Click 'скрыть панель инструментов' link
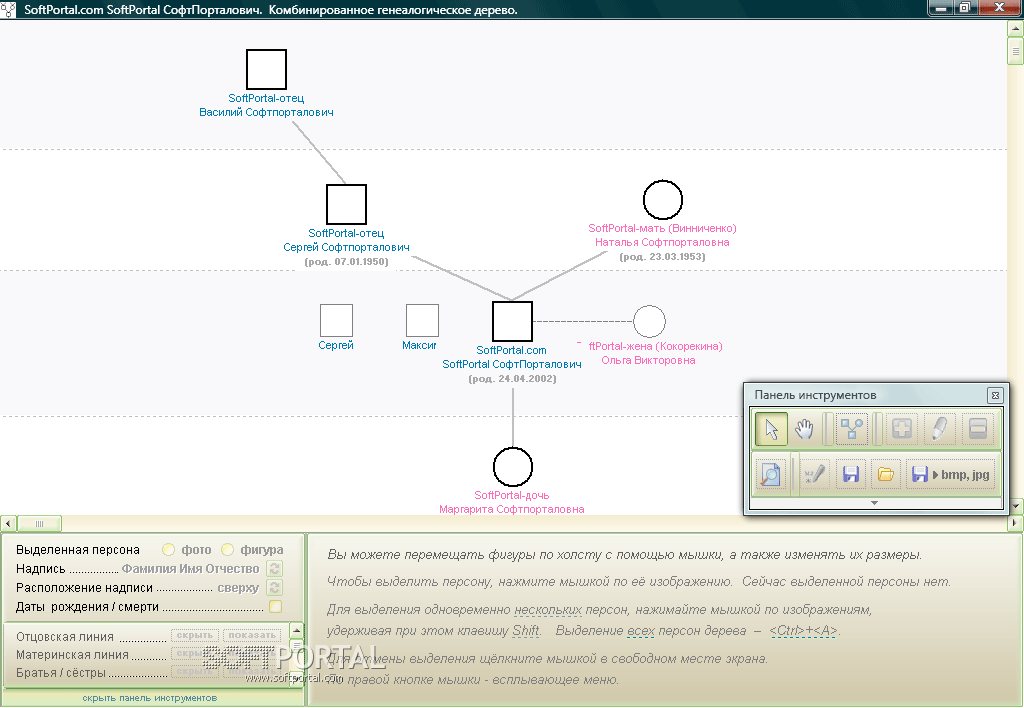Viewport: 1024px width, 708px height. 150,698
